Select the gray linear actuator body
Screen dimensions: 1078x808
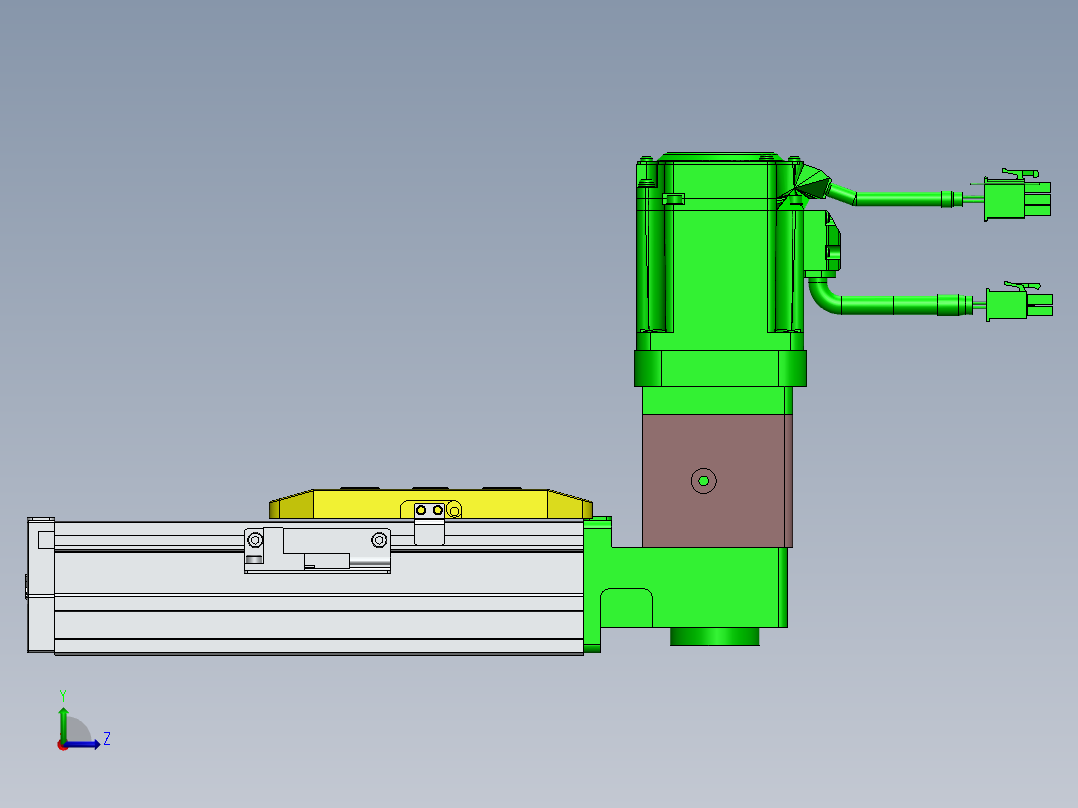point(319,588)
